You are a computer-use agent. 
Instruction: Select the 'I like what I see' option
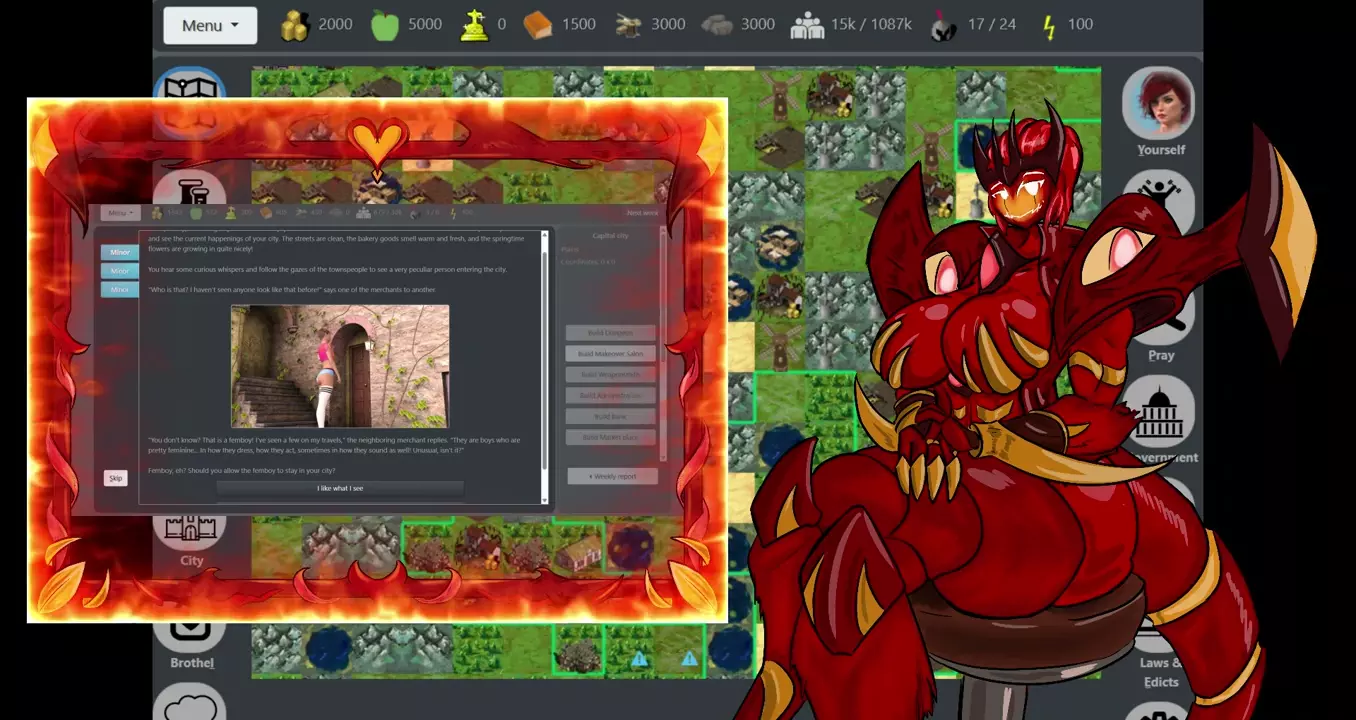pyautogui.click(x=340, y=488)
